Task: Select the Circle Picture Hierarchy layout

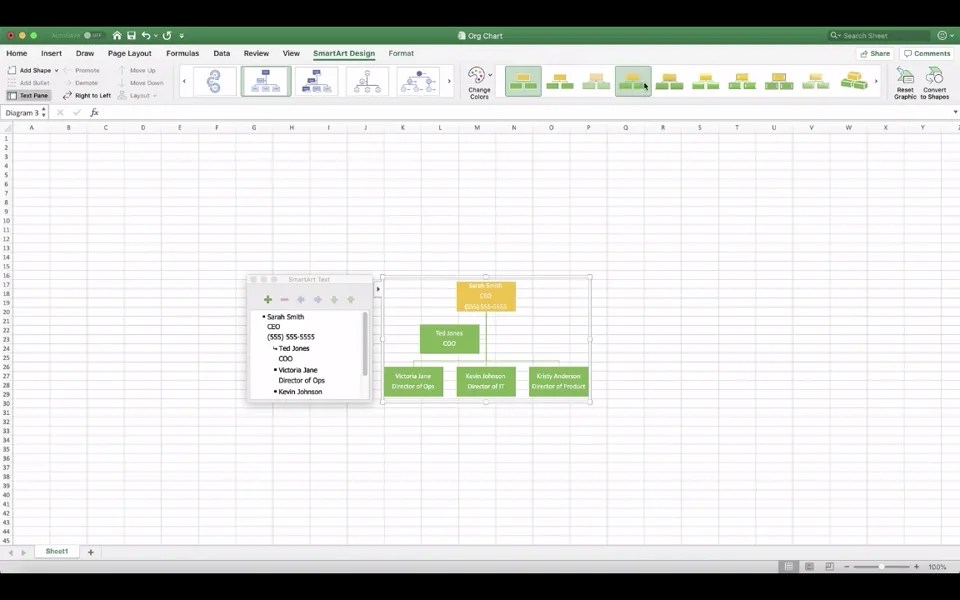Action: tap(418, 81)
